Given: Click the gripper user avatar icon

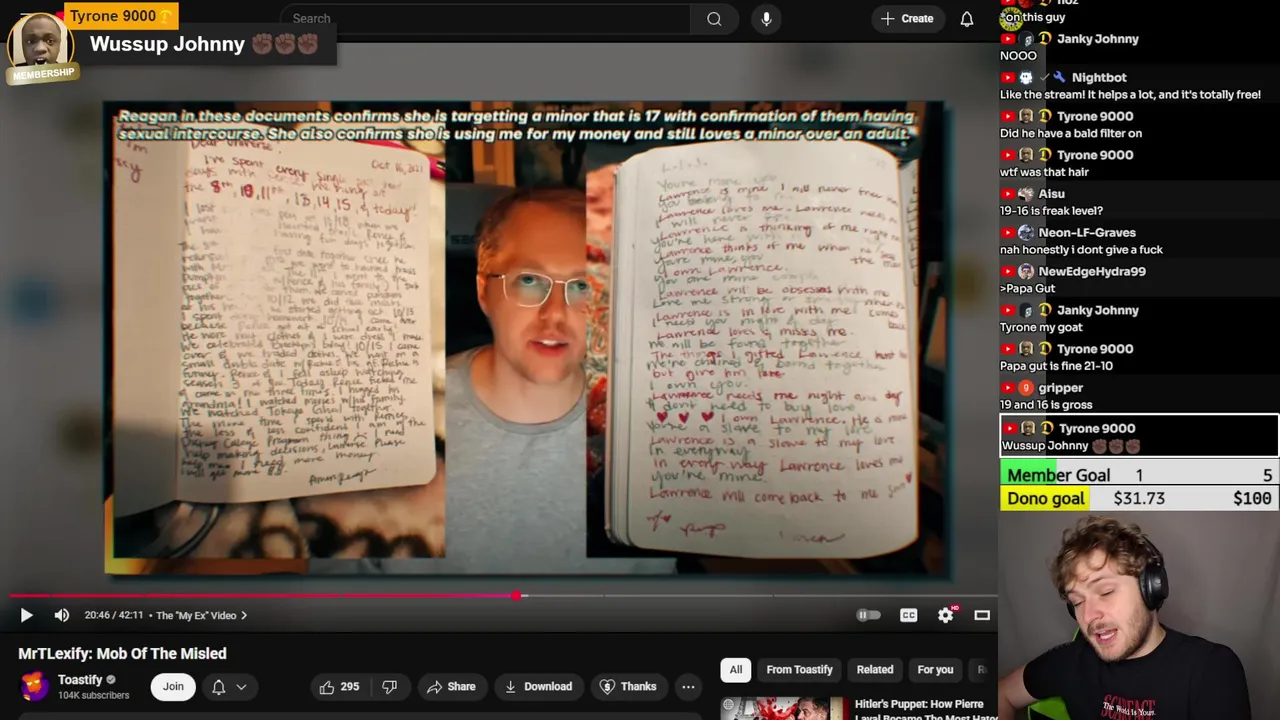Looking at the screenshot, I should [x=1025, y=388].
